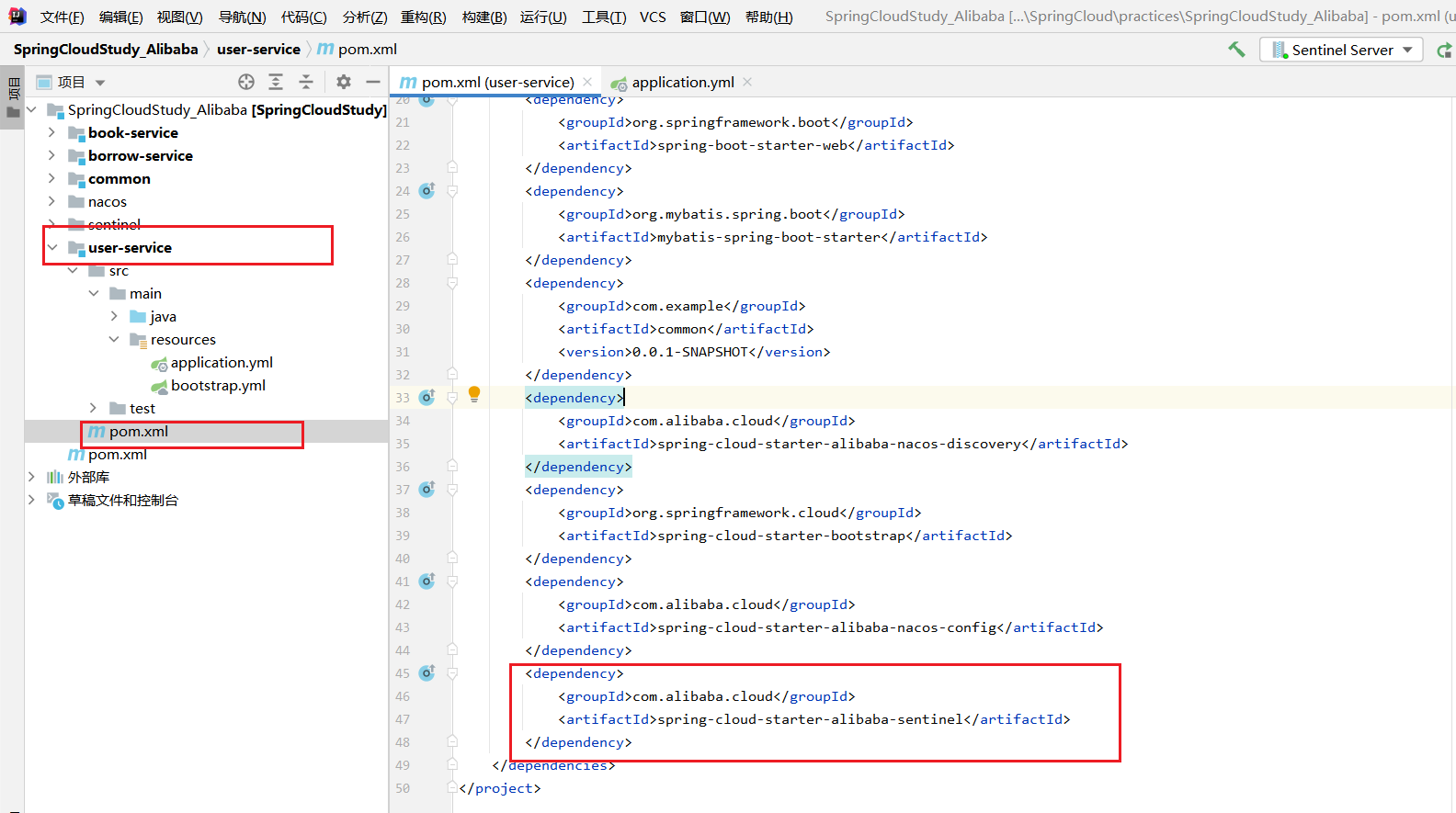
Task: Open the 重构(R) menu
Action: (x=424, y=17)
